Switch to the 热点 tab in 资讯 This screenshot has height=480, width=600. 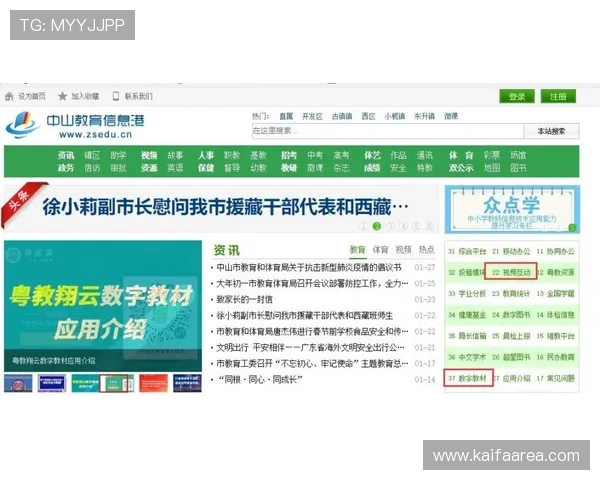tap(426, 250)
